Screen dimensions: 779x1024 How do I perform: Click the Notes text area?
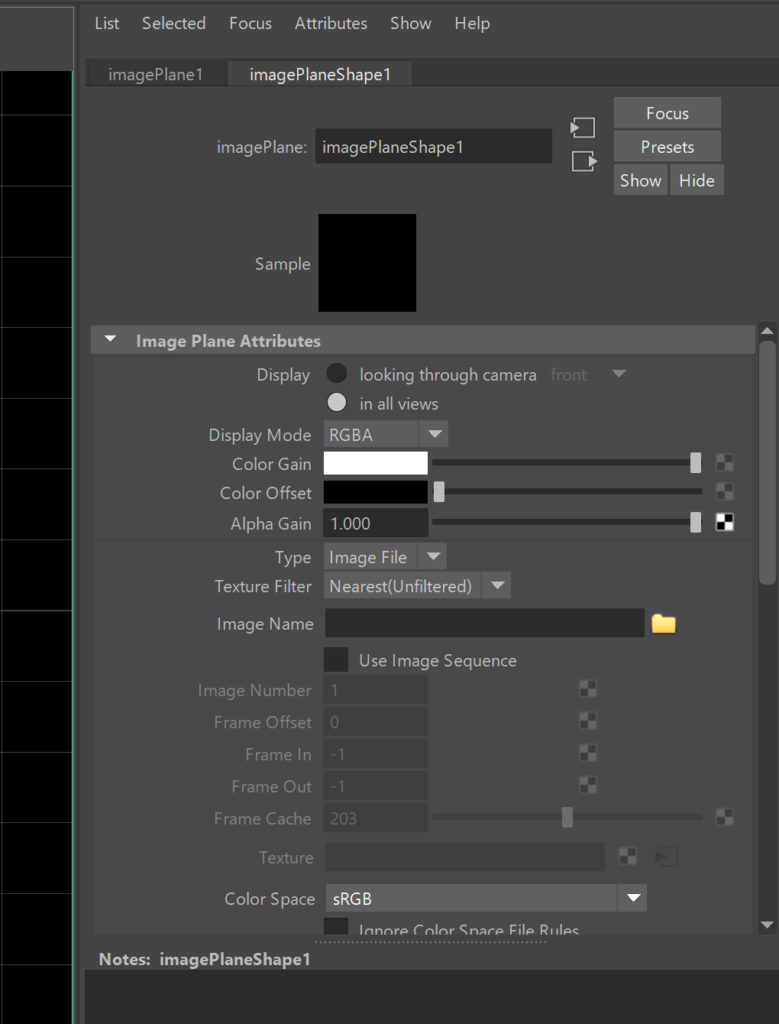(x=432, y=997)
